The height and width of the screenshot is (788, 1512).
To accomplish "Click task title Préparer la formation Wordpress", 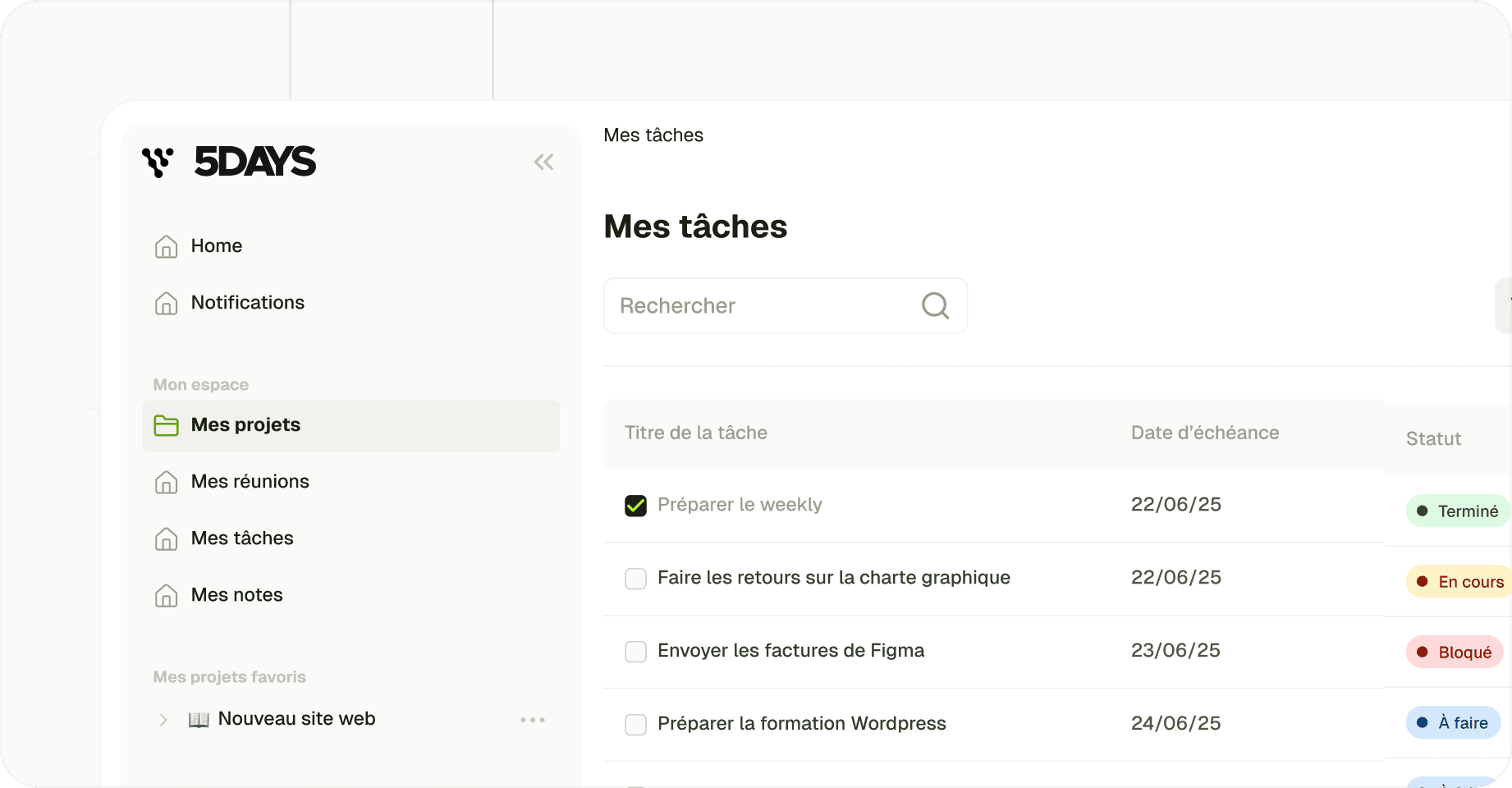I will tap(802, 724).
